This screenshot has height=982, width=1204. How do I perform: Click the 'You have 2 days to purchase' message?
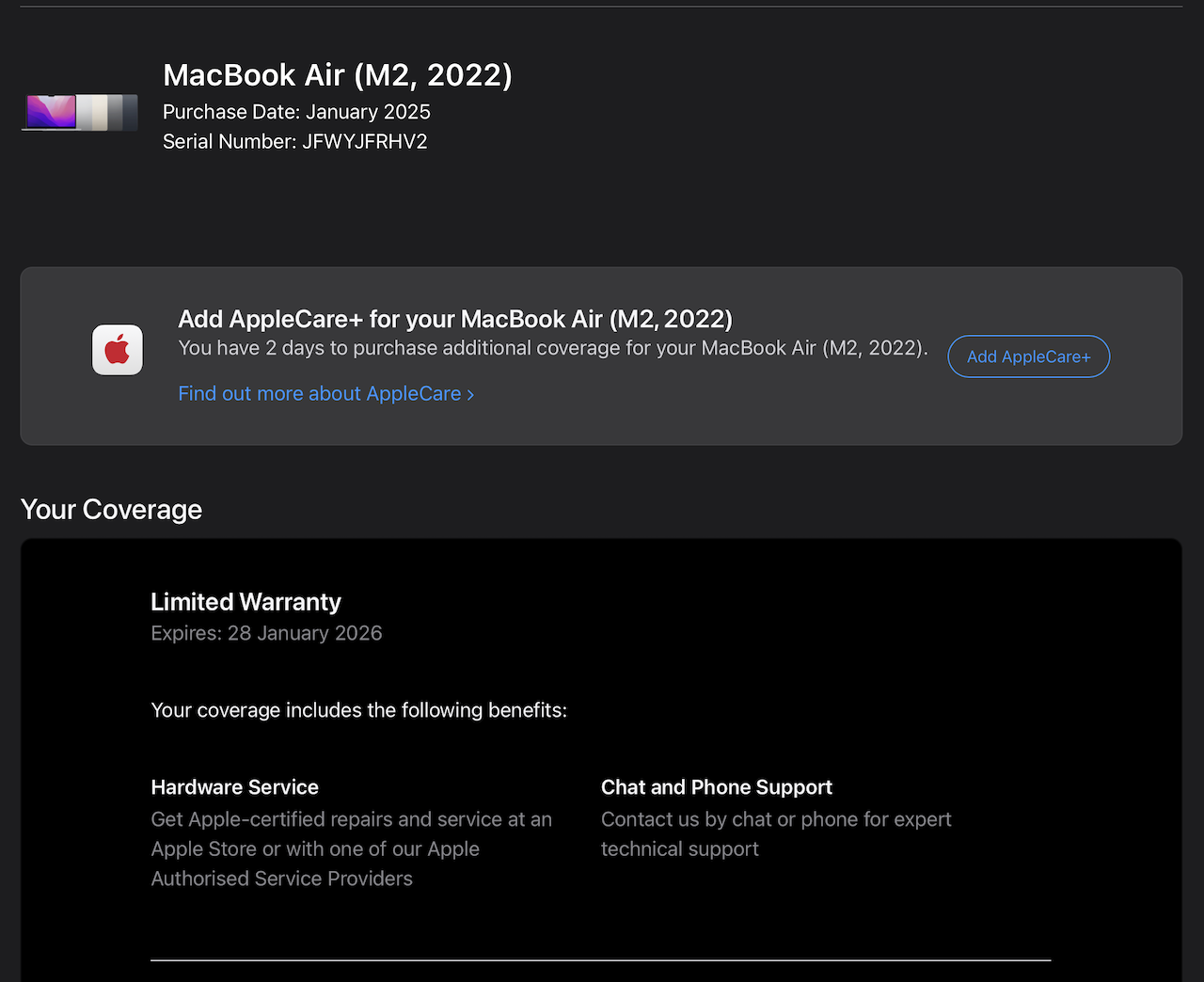(553, 348)
